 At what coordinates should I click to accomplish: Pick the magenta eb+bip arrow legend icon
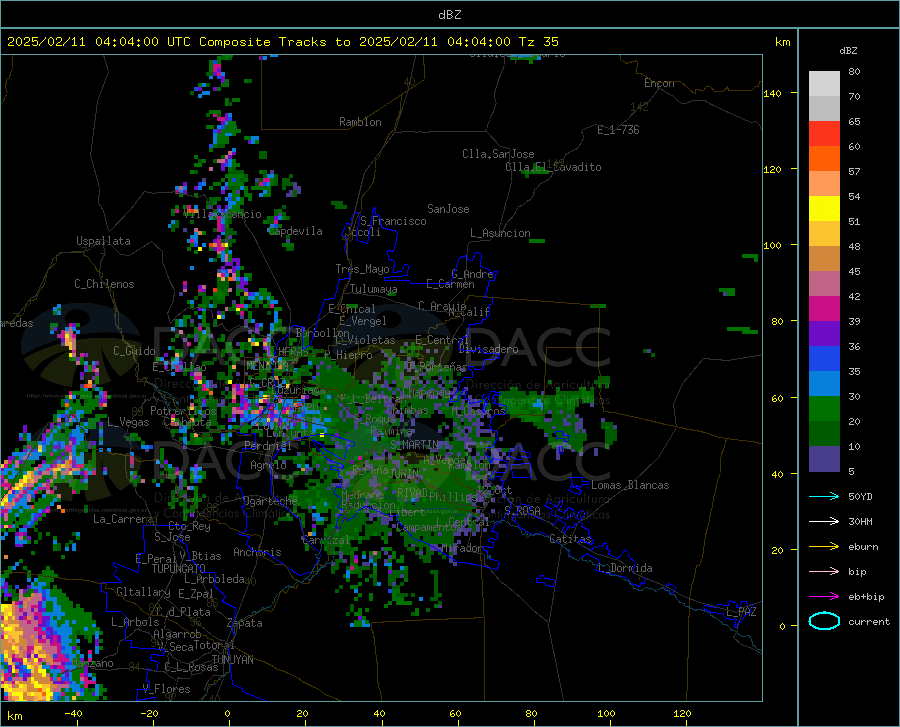point(824,597)
